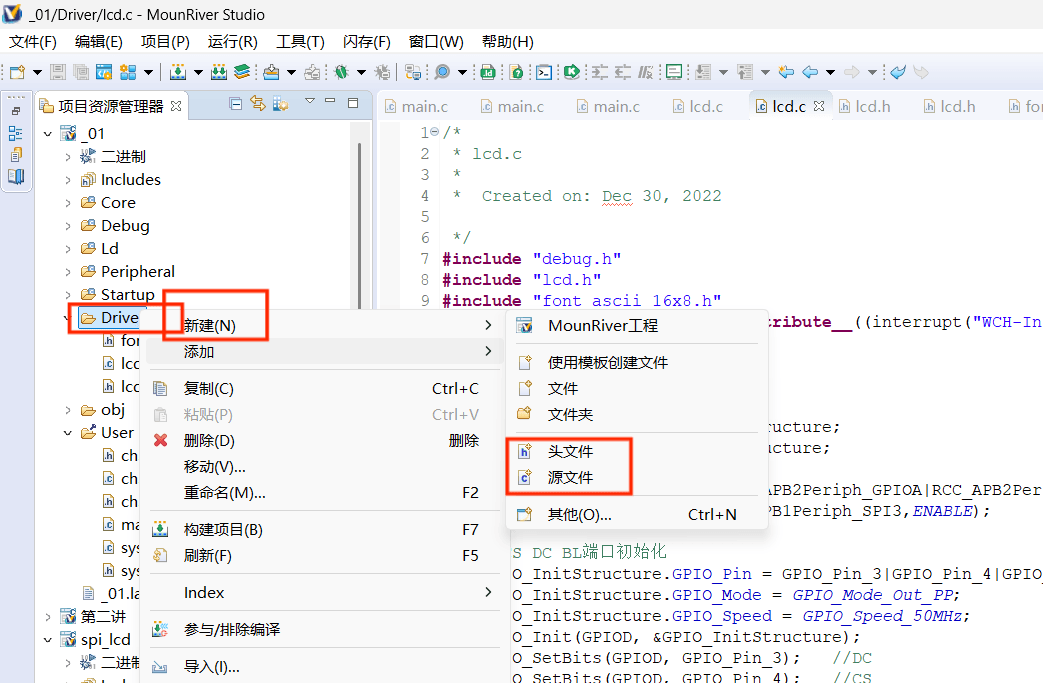This screenshot has height=683, width=1043.
Task: Open the 运行(R) menu in menu bar
Action: pos(232,42)
